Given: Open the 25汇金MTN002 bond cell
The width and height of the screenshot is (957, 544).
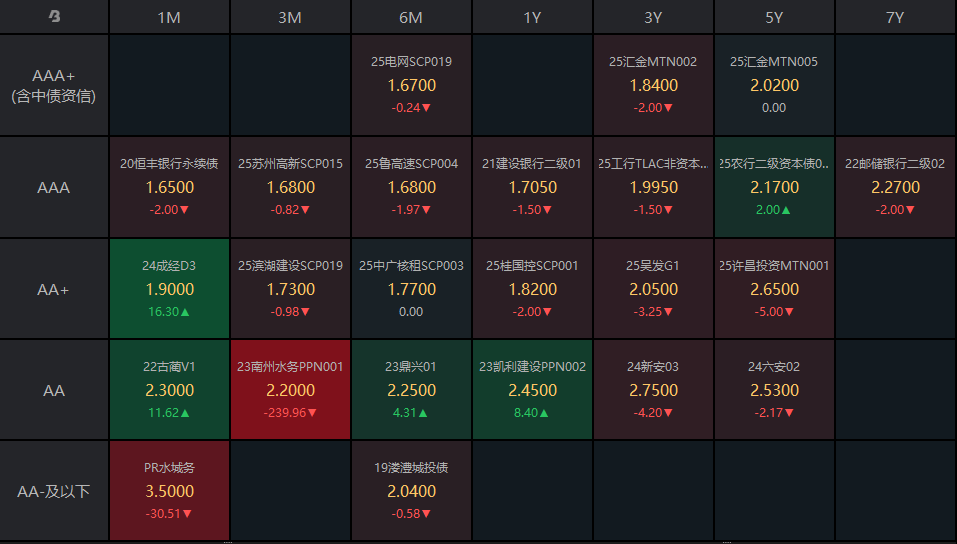Looking at the screenshot, I should tap(653, 85).
